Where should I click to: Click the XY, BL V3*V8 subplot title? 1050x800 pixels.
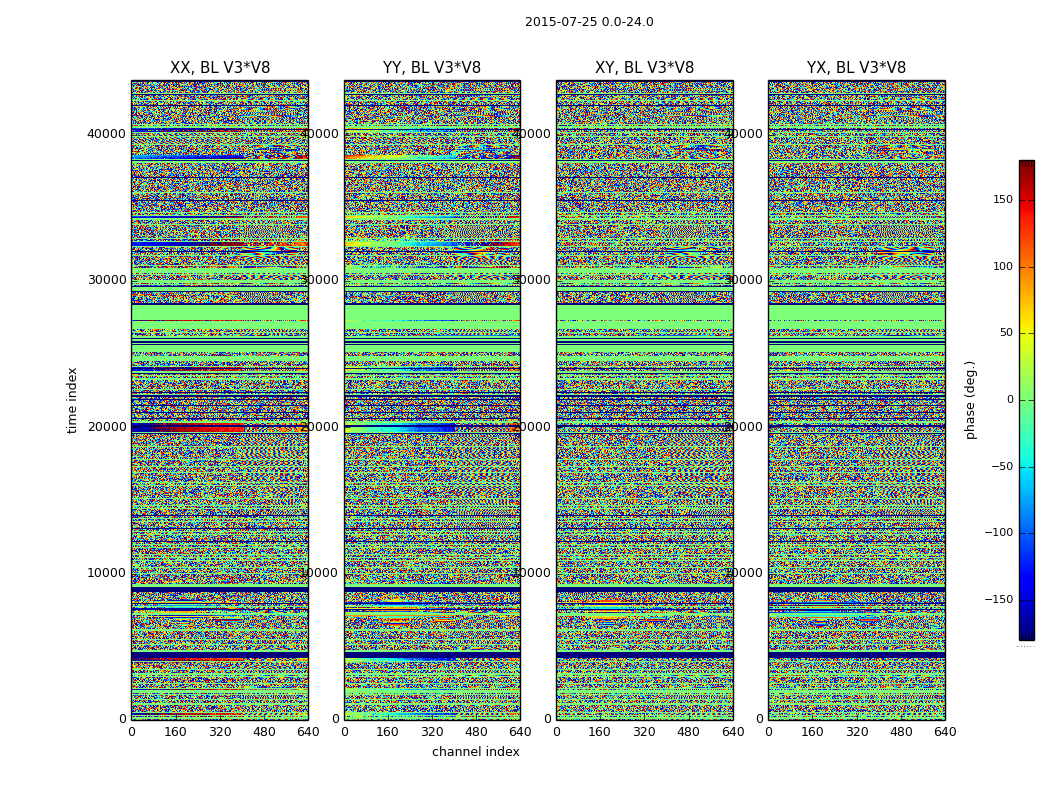(644, 68)
